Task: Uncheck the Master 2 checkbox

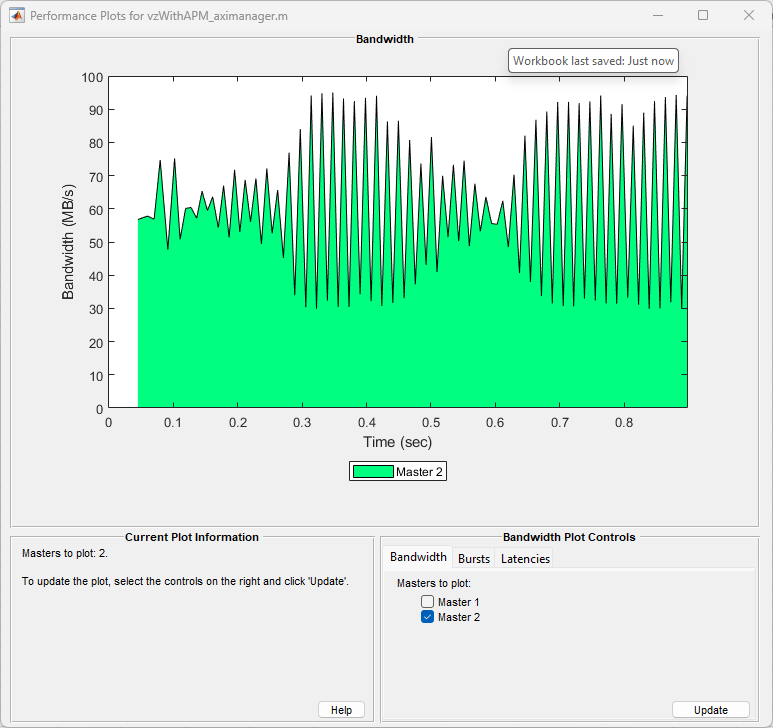Action: [x=428, y=617]
